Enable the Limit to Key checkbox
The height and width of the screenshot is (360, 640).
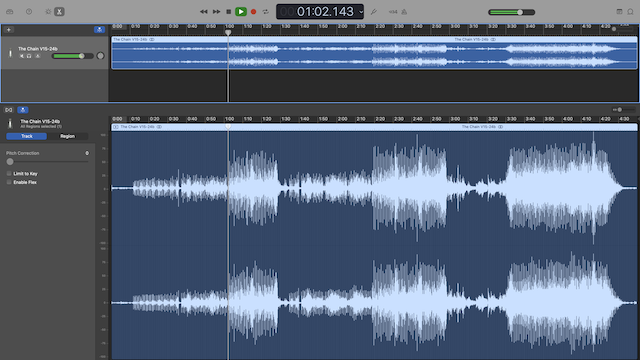(x=9, y=173)
